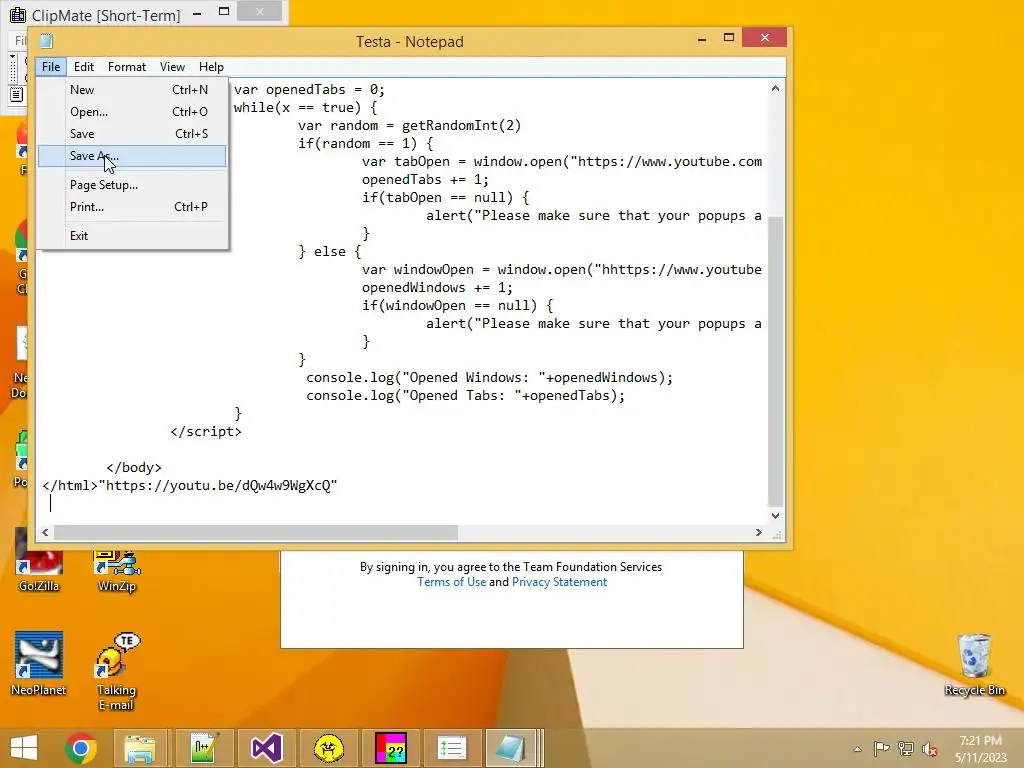Open the notepad-with-pencil taskbar app
The height and width of the screenshot is (768, 1024).
(204, 748)
